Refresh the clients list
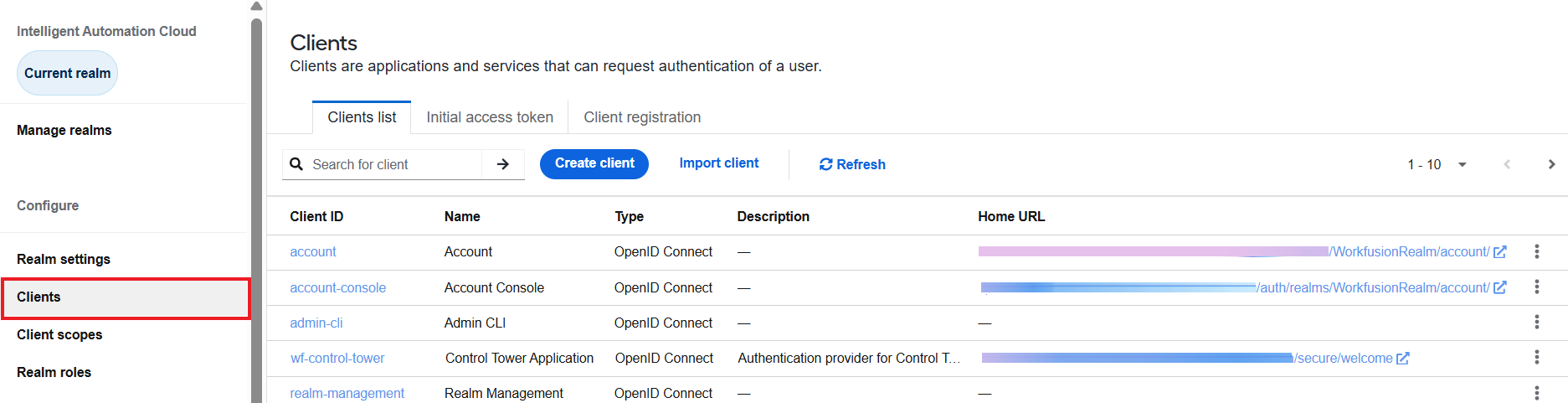The width and height of the screenshot is (1568, 403). pos(852,164)
